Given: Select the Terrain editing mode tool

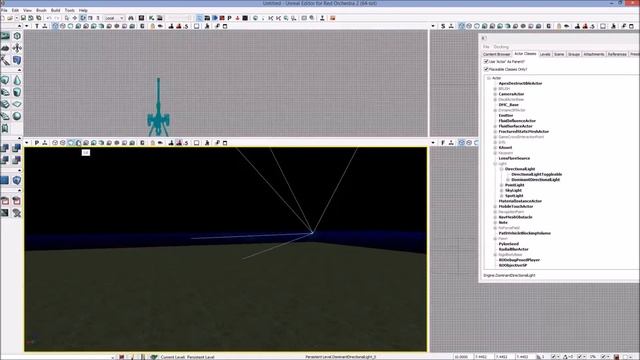Looking at the screenshot, I should 5,48.
